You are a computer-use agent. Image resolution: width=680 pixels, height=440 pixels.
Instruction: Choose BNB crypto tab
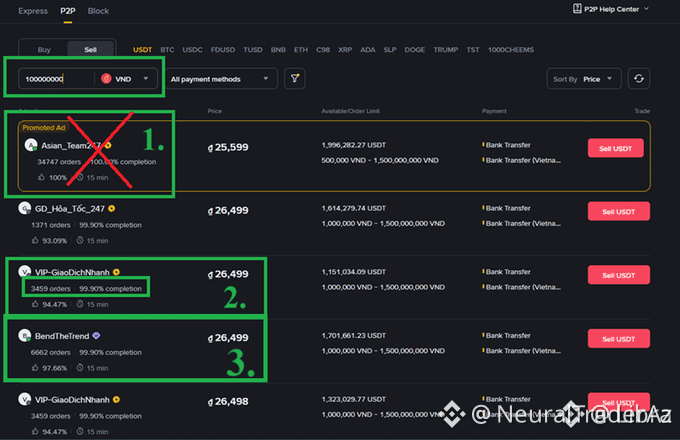(x=278, y=49)
